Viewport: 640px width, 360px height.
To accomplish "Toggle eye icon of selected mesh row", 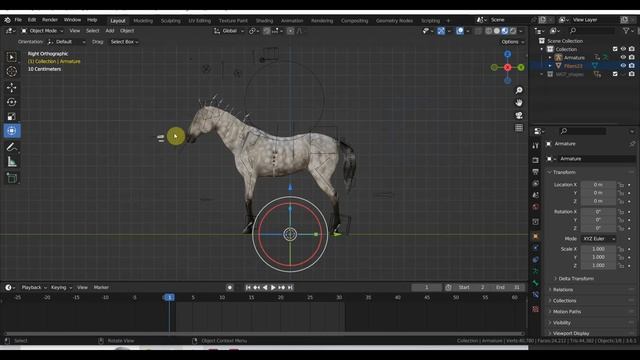I will click(623, 66).
